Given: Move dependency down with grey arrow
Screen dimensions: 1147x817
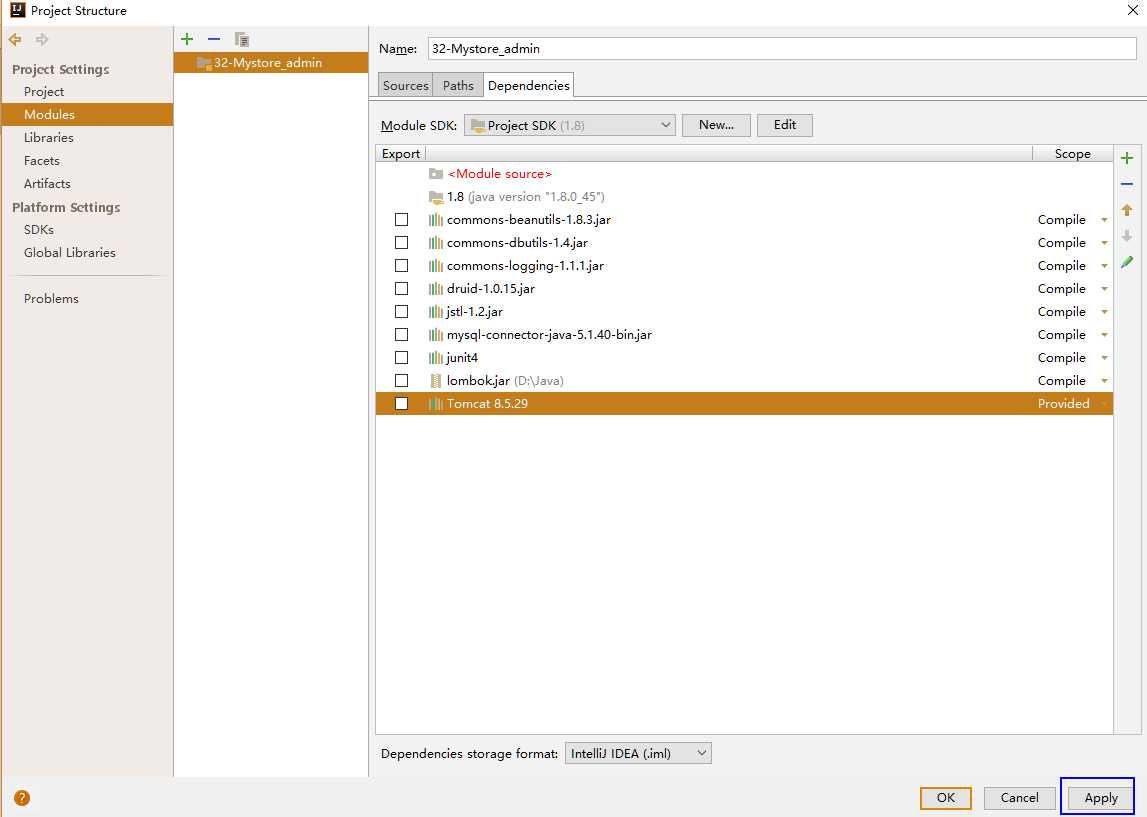Looking at the screenshot, I should [x=1127, y=236].
